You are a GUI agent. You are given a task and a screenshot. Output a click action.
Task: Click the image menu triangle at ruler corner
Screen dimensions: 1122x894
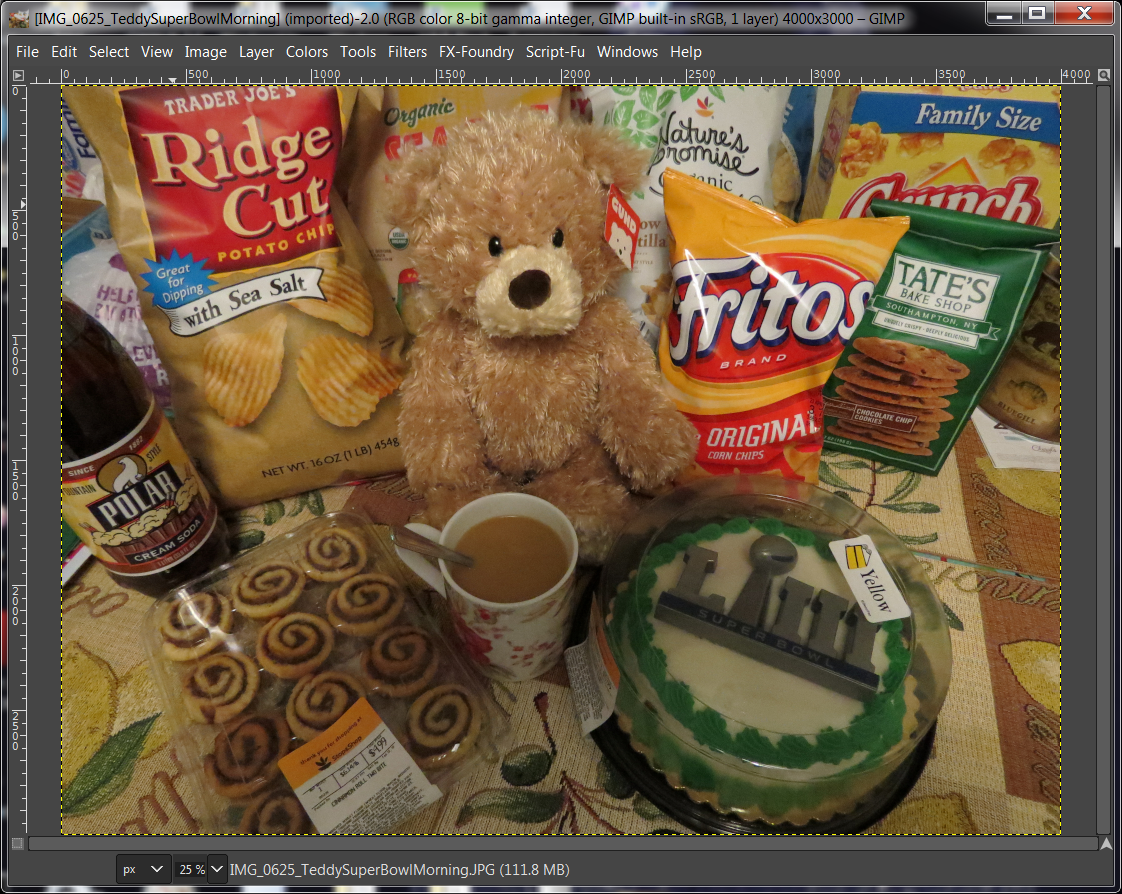tap(19, 75)
